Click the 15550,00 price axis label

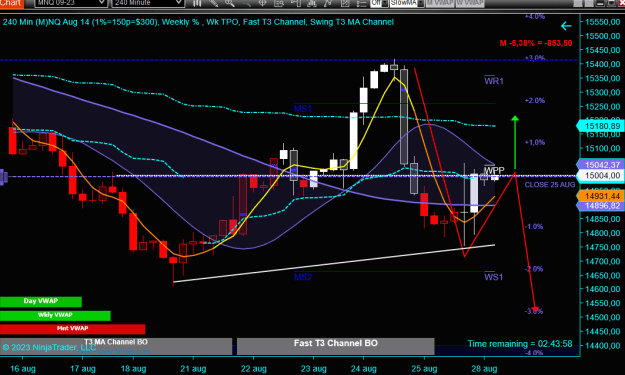click(603, 22)
